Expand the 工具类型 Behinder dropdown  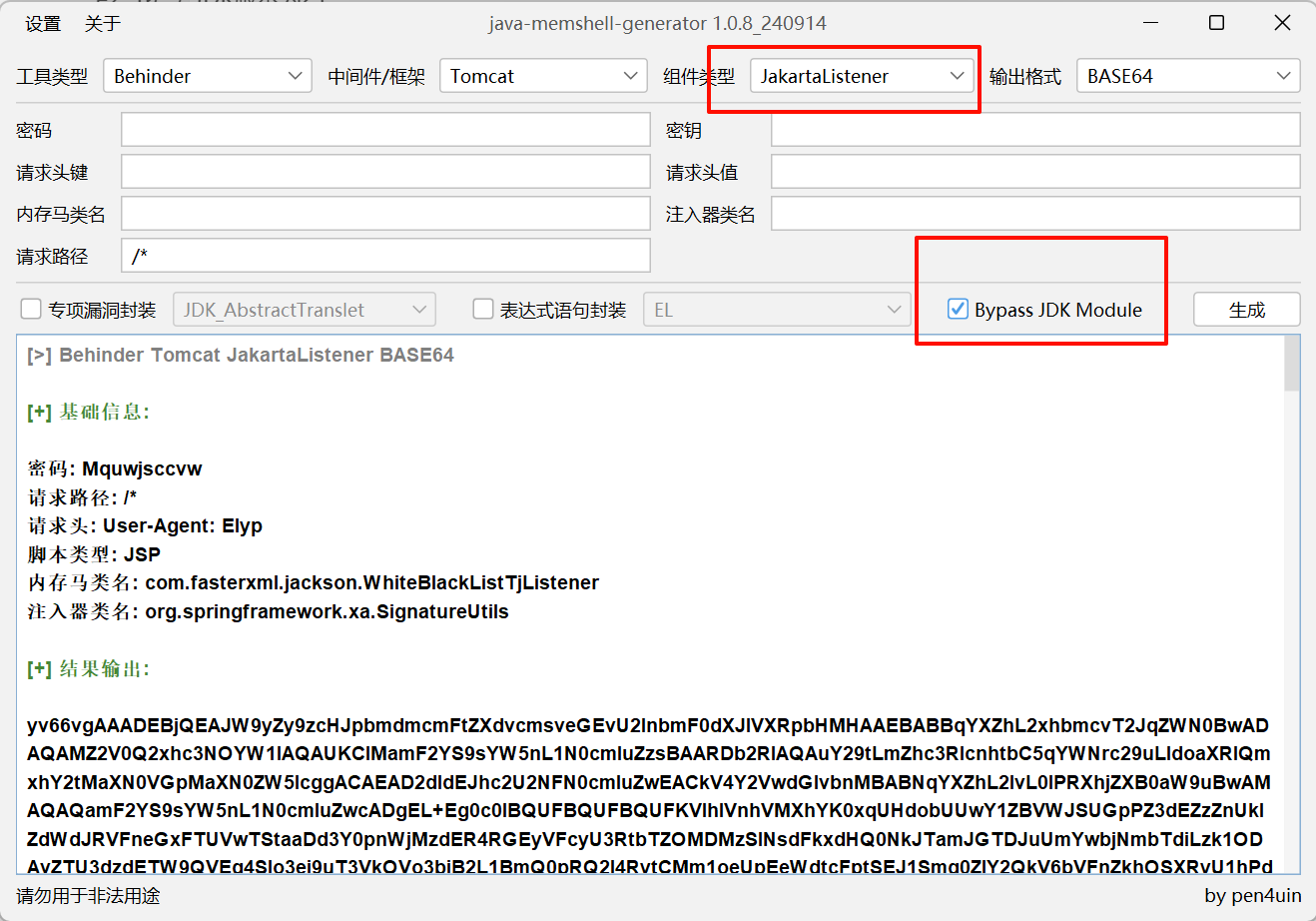[207, 76]
